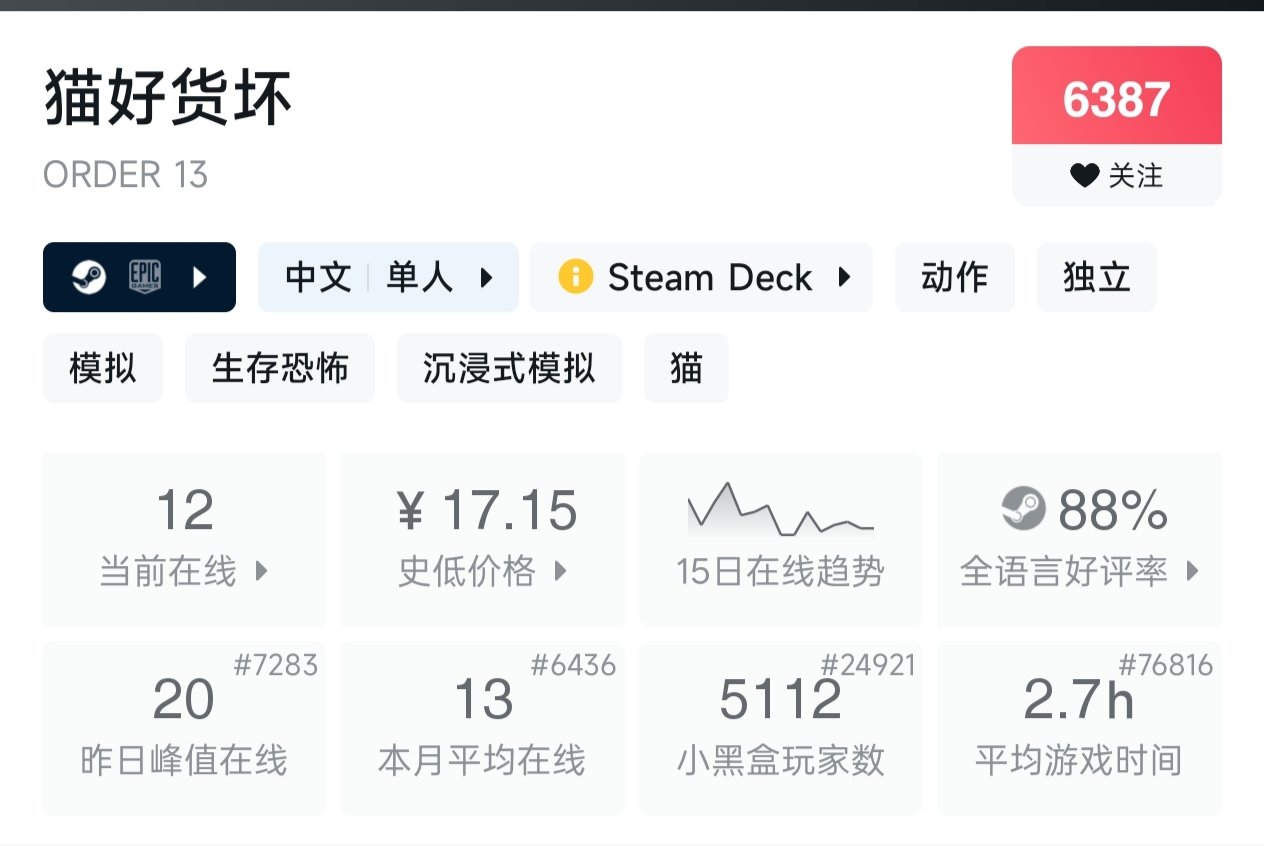Click the Steam icon beside 88%

[1023, 509]
